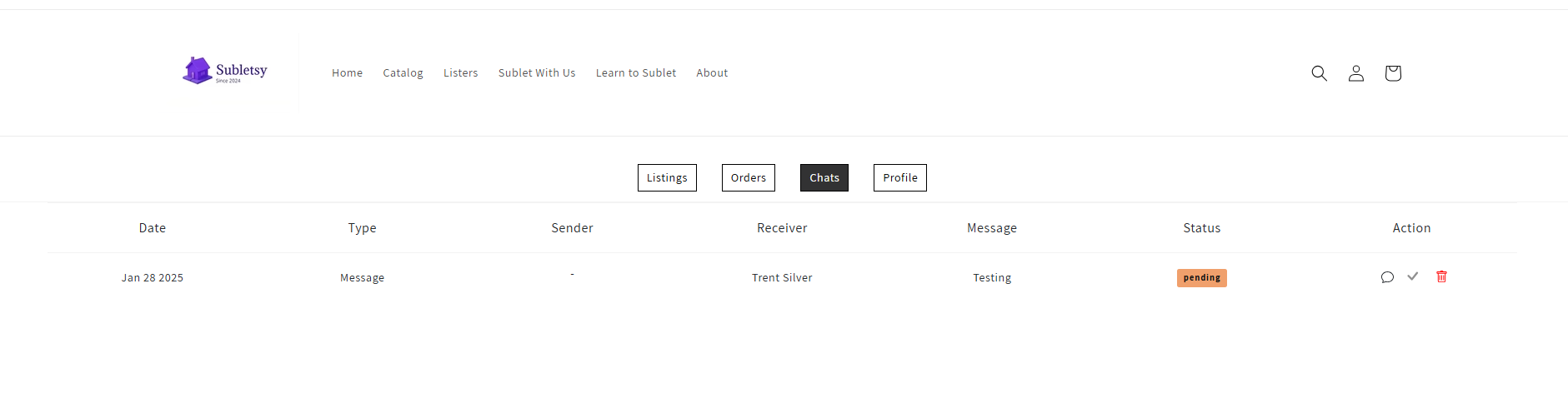The height and width of the screenshot is (403, 1568).
Task: Open the Catalog navigation link
Action: pyautogui.click(x=403, y=73)
